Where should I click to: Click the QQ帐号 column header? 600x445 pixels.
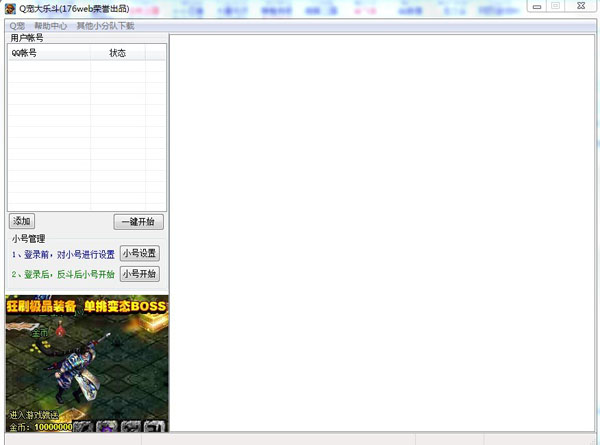(49, 53)
